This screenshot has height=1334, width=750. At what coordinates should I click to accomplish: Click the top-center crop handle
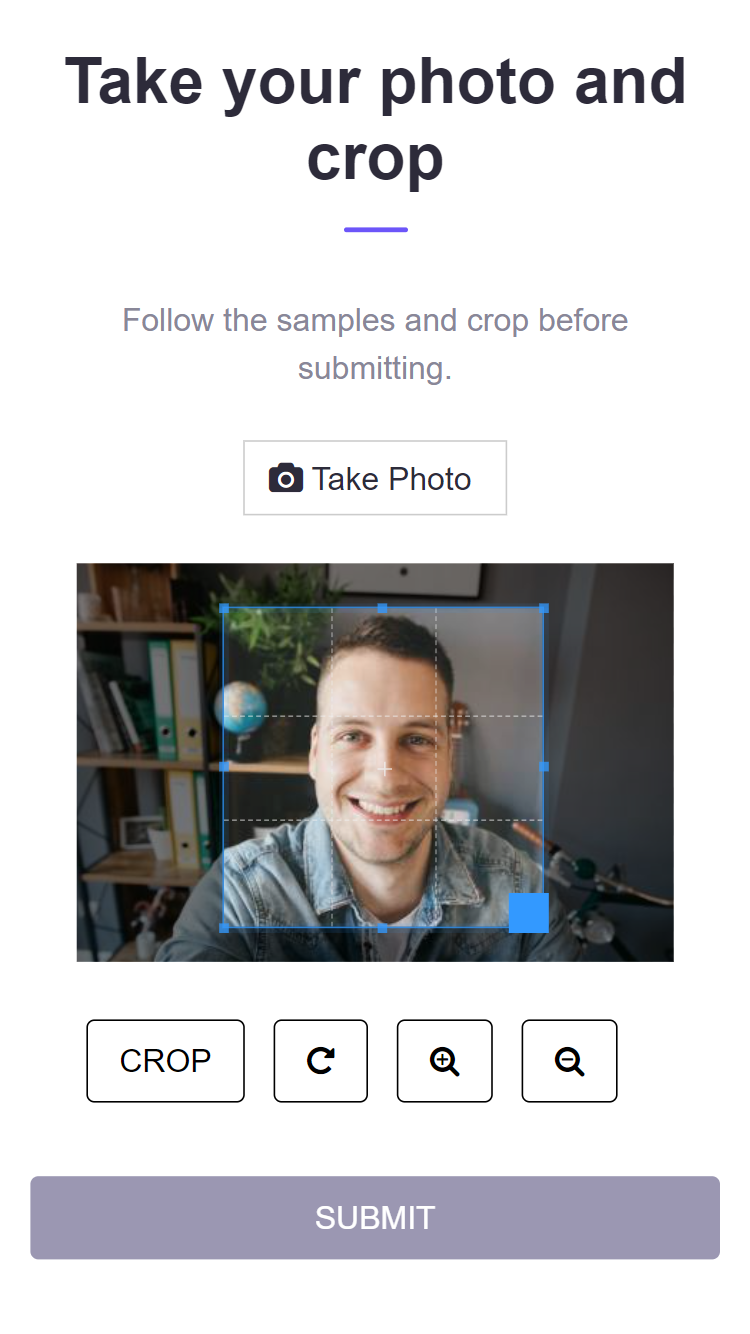[383, 608]
